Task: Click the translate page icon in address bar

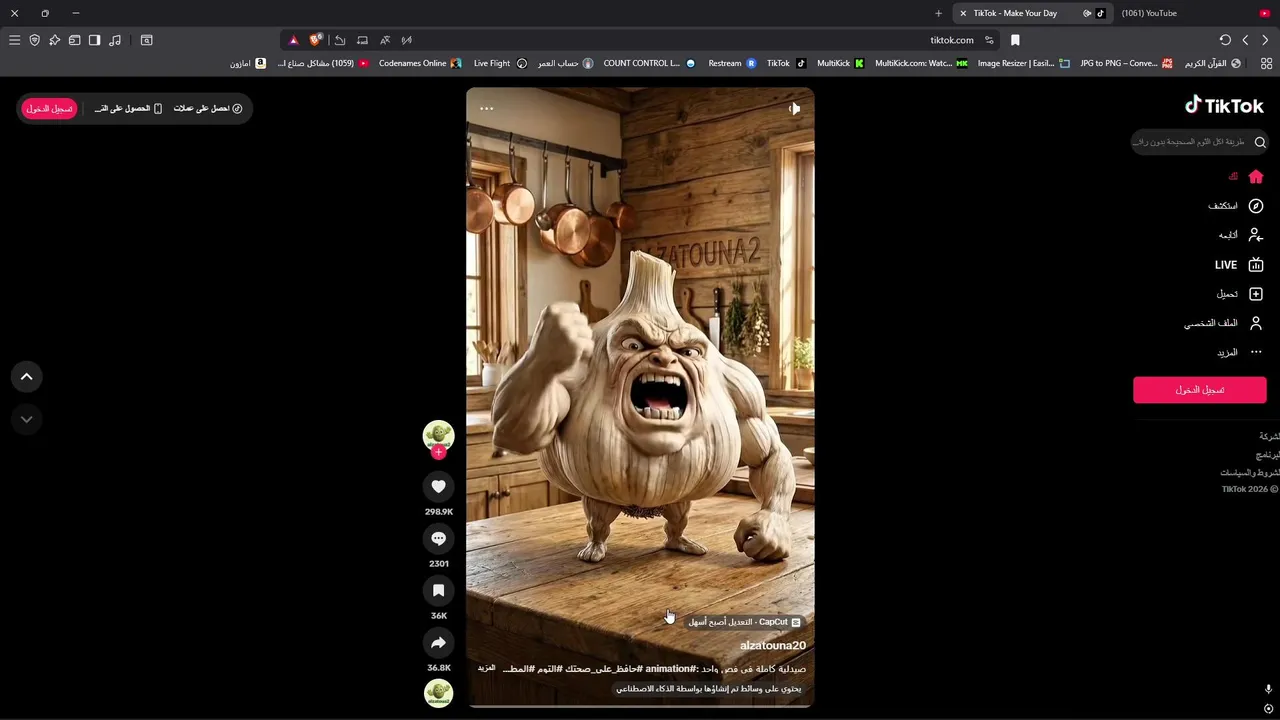Action: tap(385, 40)
